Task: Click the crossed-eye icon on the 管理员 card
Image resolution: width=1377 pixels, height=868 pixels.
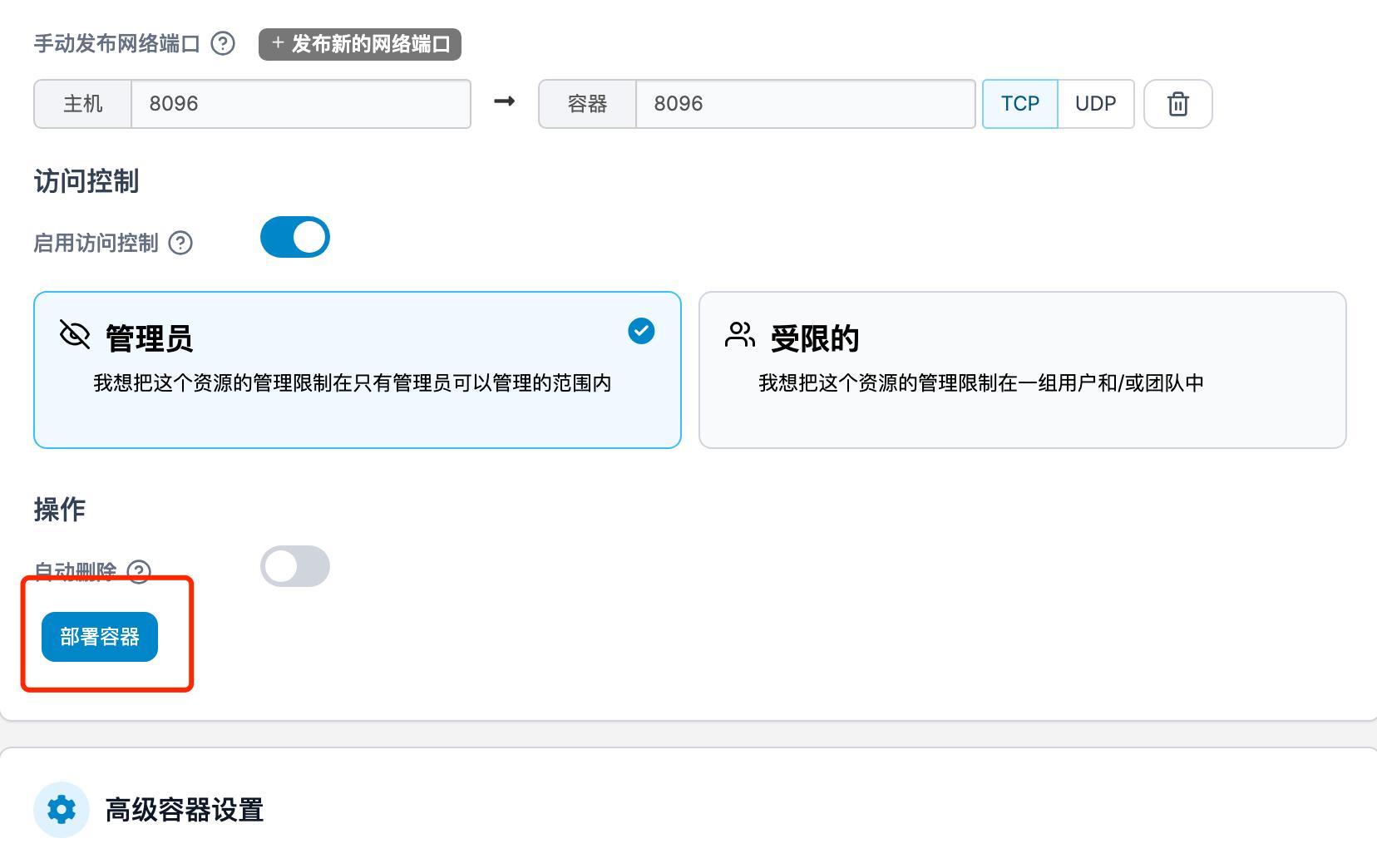Action: (74, 335)
